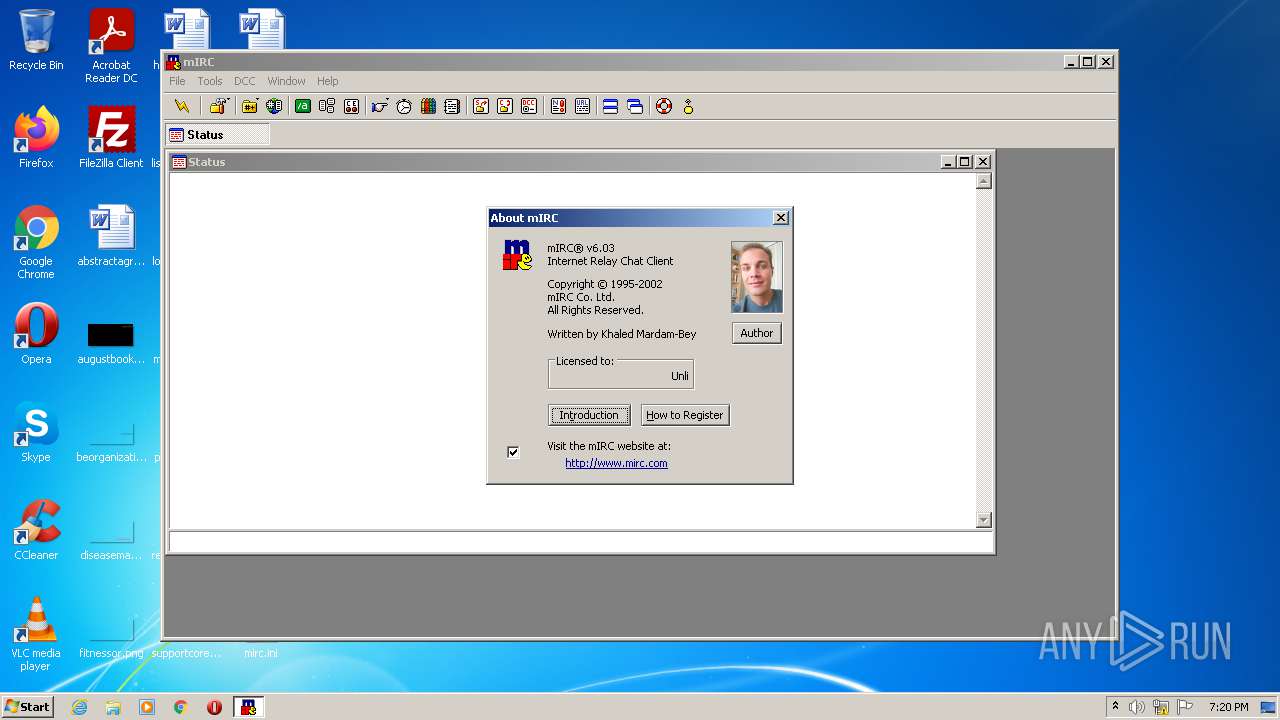Viewport: 1280px width, 720px height.
Task: Select the VLC media player shortcut
Action: point(36,634)
